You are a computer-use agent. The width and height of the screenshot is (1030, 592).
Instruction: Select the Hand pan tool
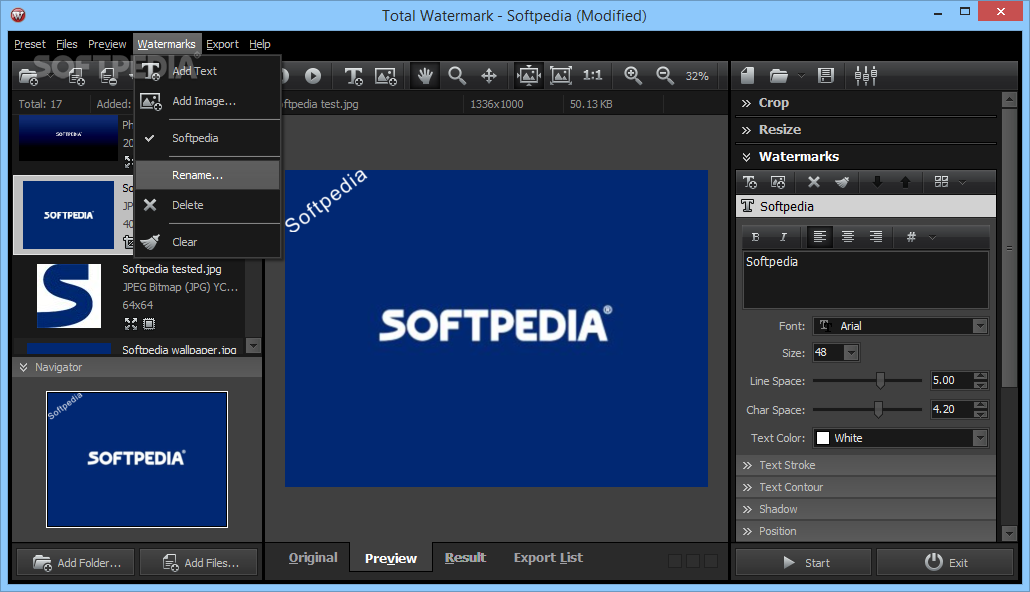[x=425, y=76]
